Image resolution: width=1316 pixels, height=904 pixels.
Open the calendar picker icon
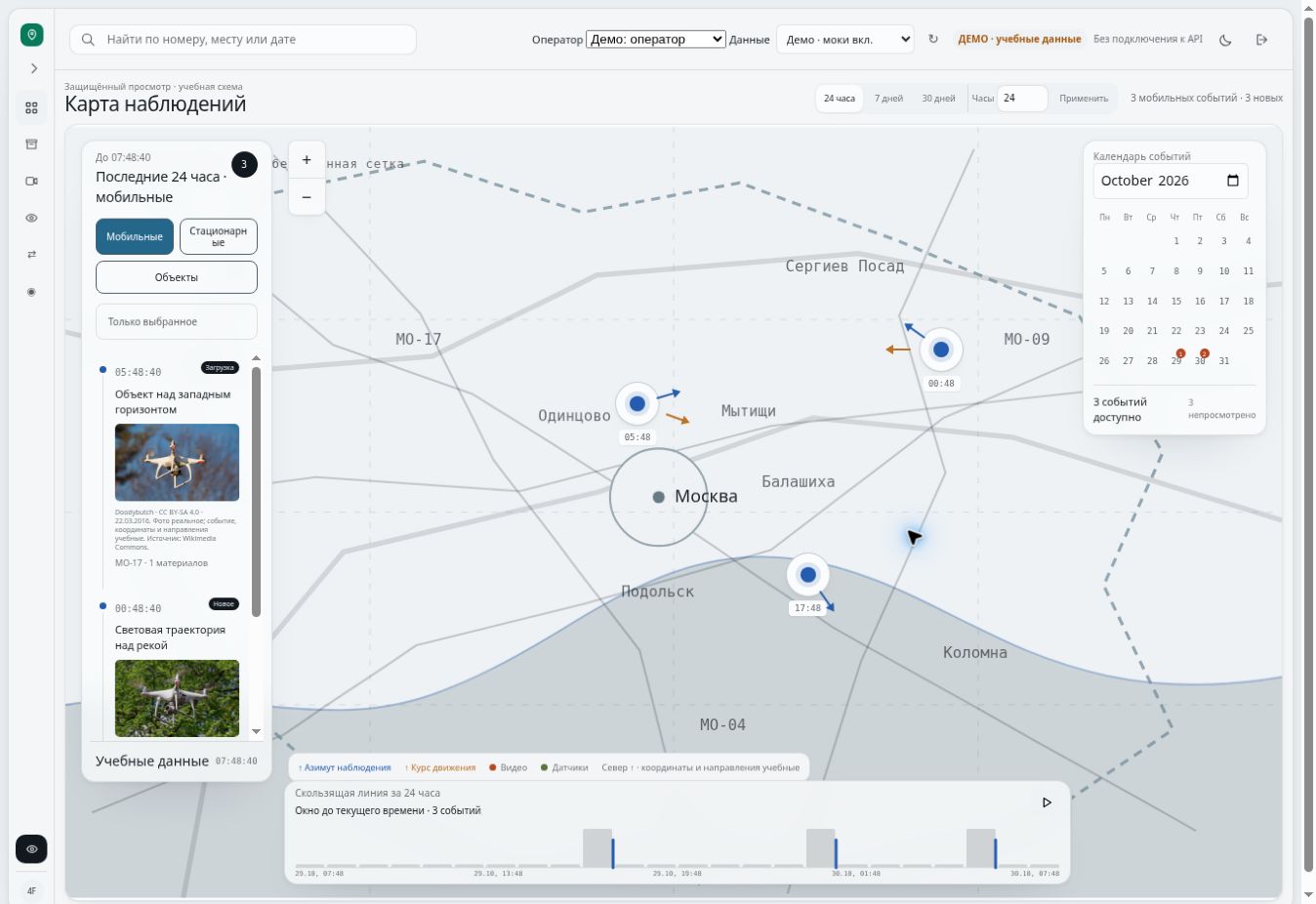click(x=1233, y=181)
